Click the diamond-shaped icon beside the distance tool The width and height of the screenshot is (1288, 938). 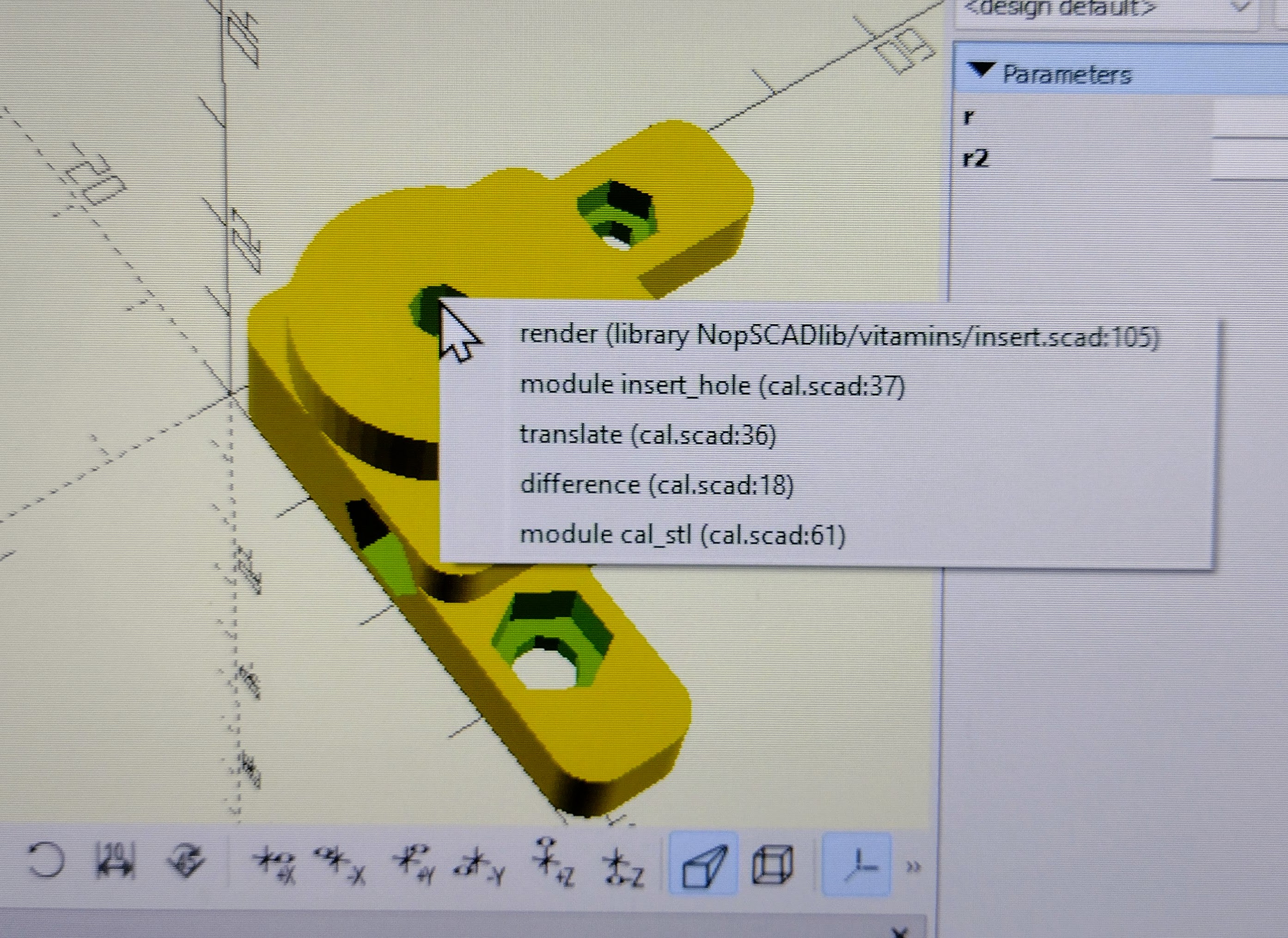coord(187,861)
